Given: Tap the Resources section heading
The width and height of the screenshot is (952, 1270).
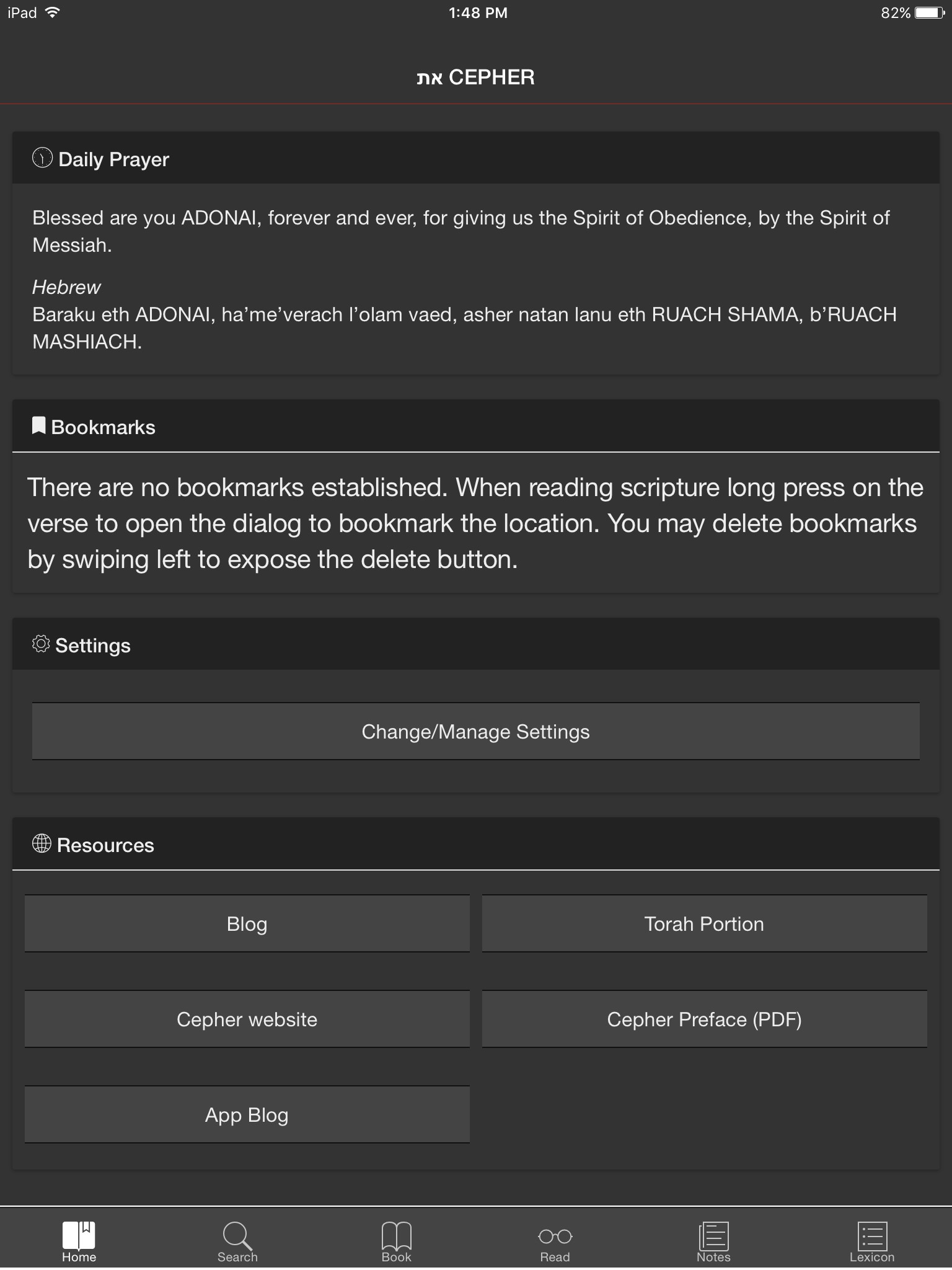Looking at the screenshot, I should click(105, 845).
